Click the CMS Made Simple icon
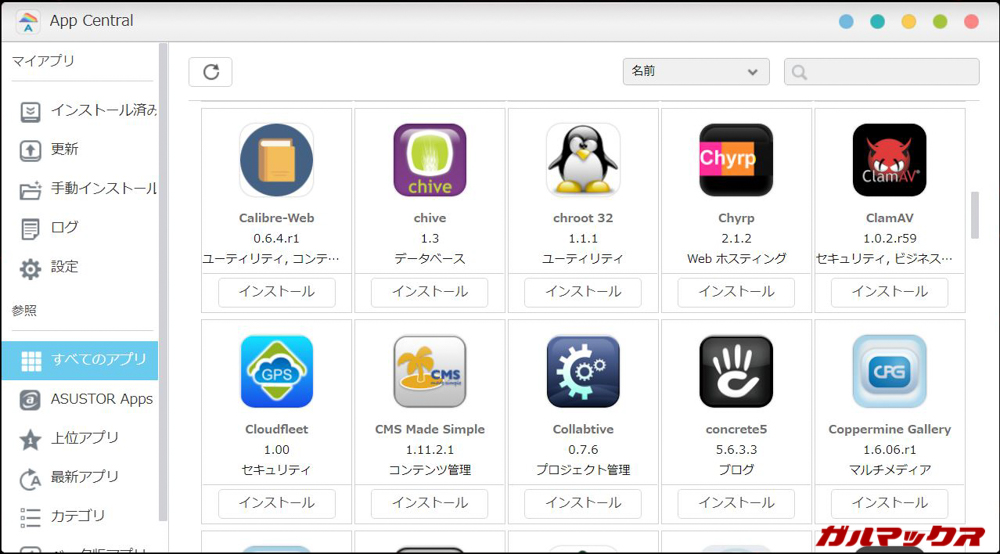Viewport: 1000px width, 554px height. point(430,371)
